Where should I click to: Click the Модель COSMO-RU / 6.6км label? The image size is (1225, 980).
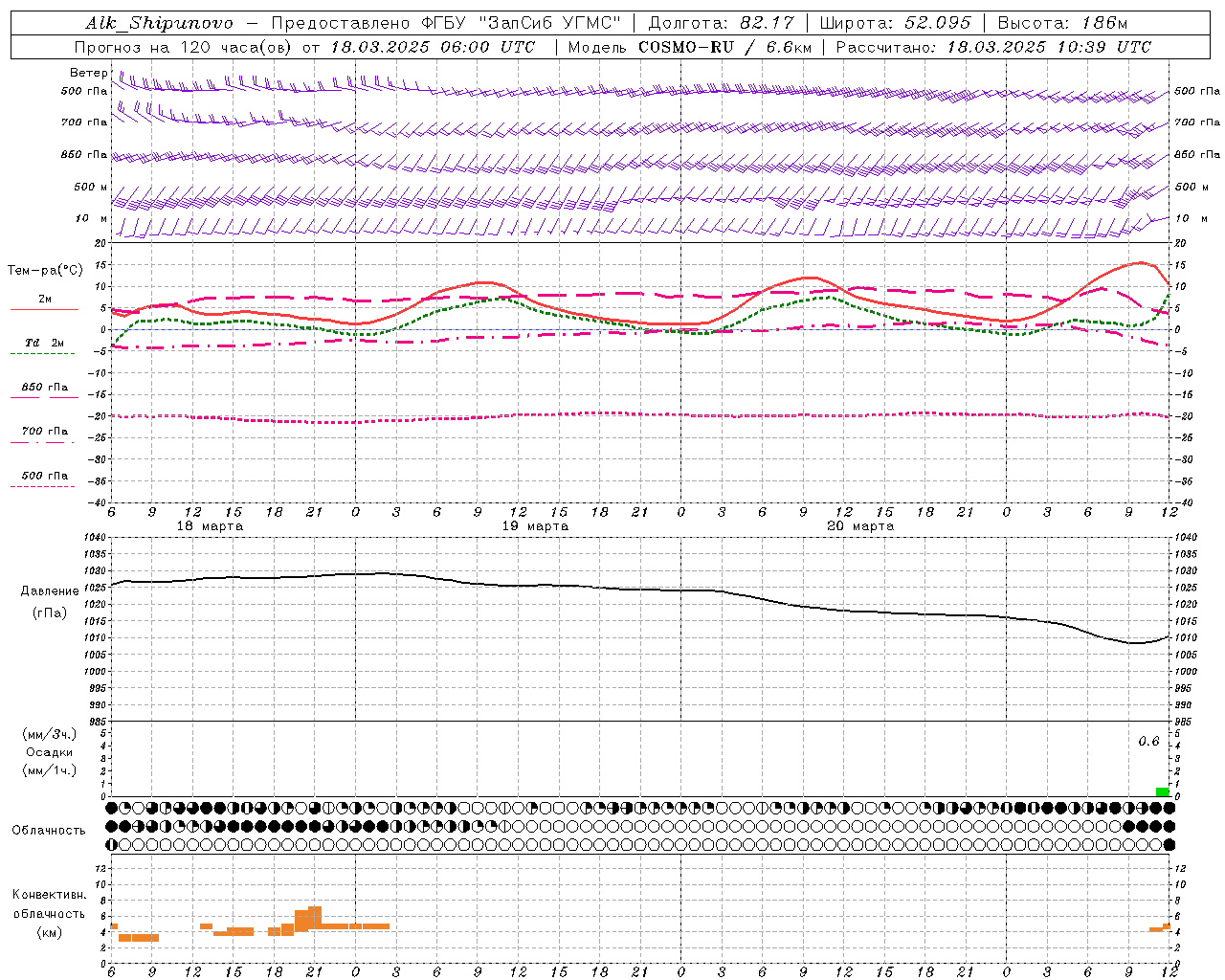[x=689, y=47]
